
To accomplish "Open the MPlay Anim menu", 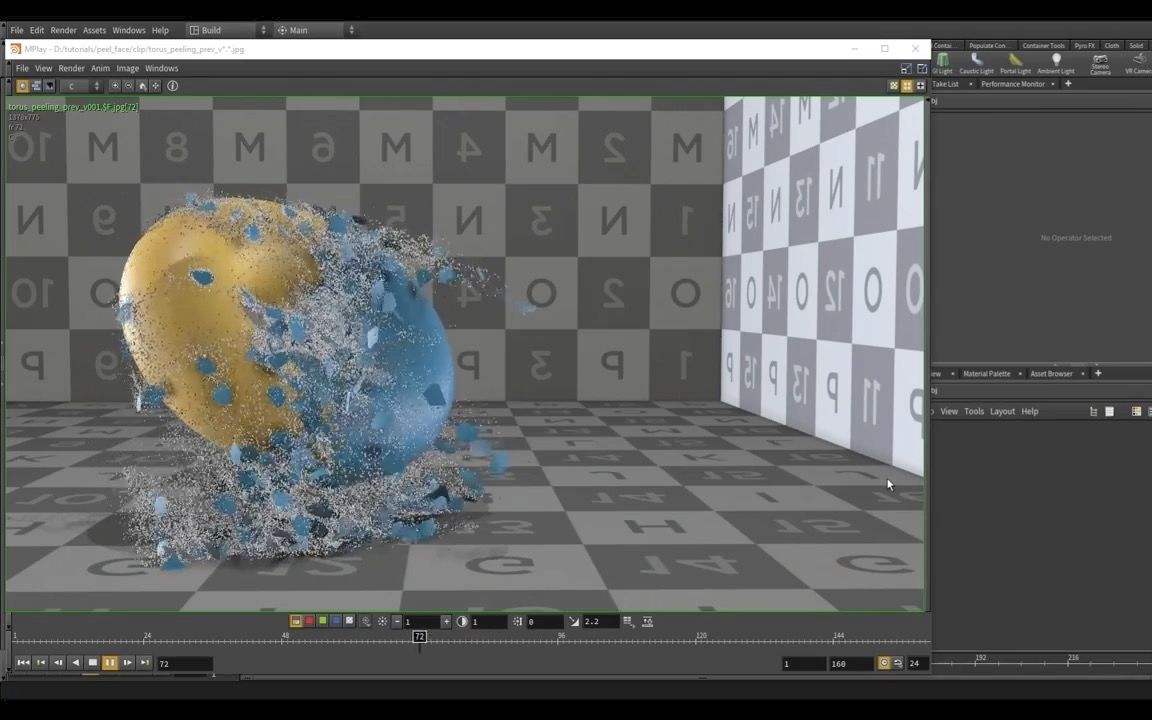I will (x=100, y=68).
